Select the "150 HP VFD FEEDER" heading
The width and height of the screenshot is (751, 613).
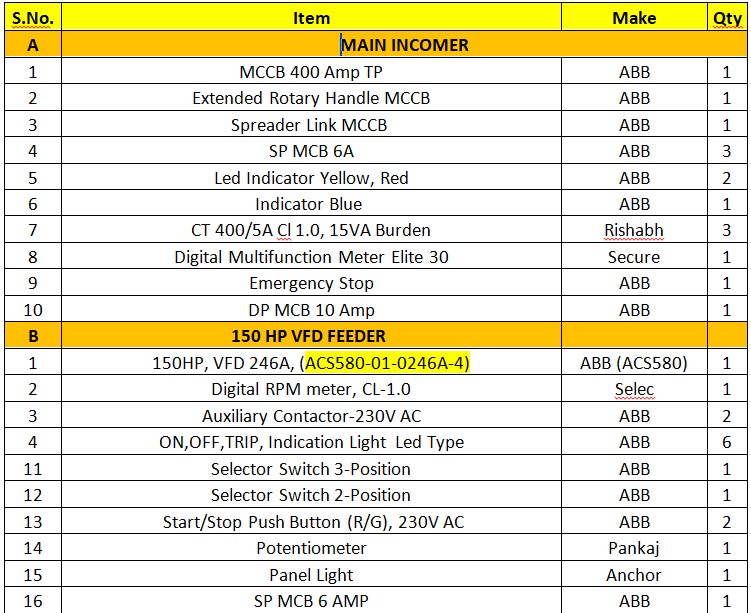pyautogui.click(x=308, y=336)
